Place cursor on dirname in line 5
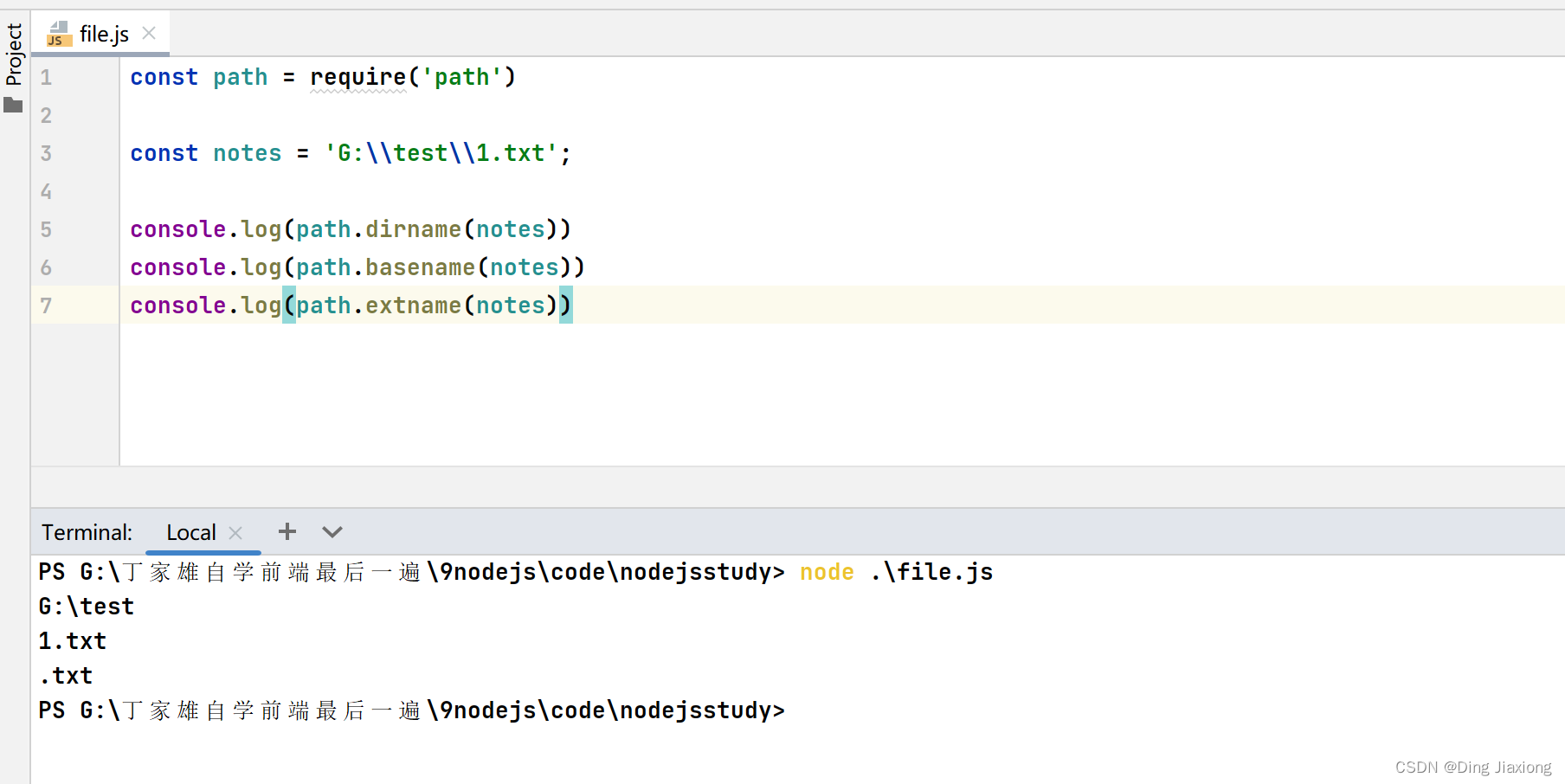This screenshot has height=784, width=1565. coord(413,229)
